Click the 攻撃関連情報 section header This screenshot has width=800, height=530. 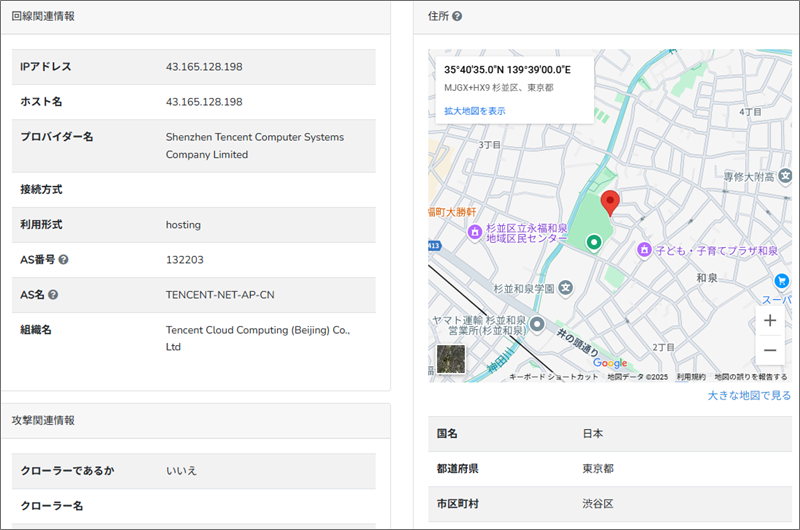(x=43, y=420)
